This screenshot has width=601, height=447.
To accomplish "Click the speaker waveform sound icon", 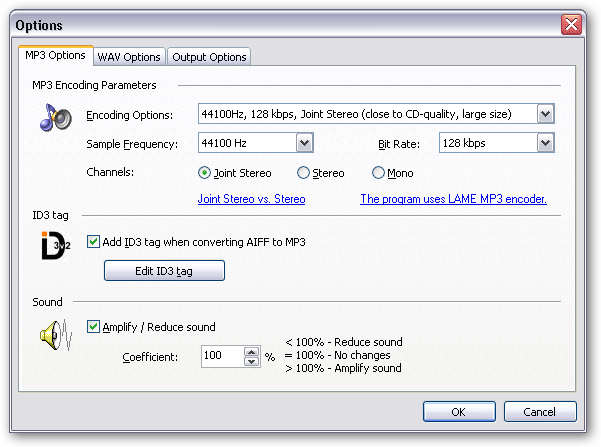I will coord(56,335).
